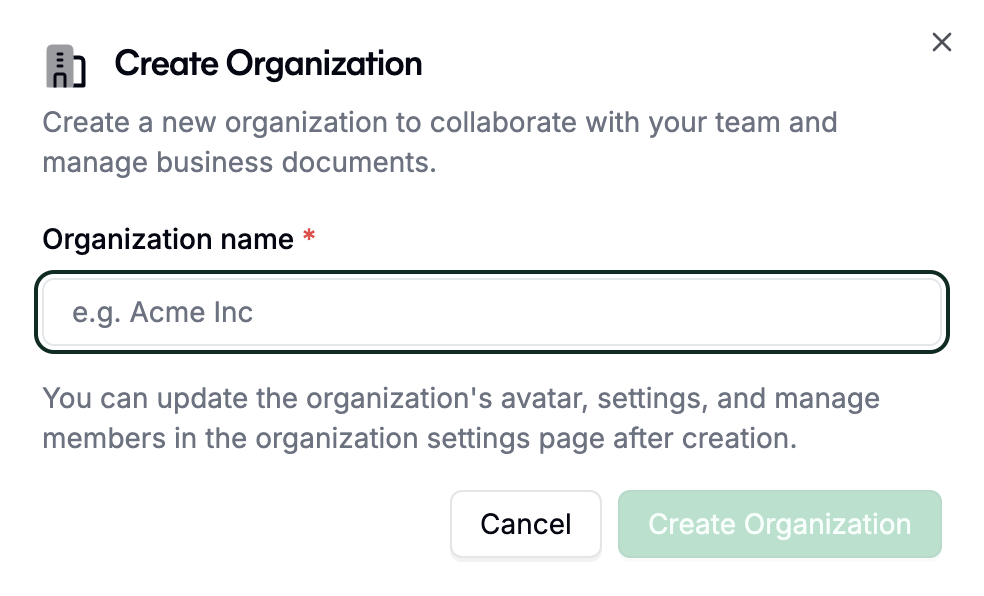
Task: Focus the Organization name input field
Action: tap(492, 313)
